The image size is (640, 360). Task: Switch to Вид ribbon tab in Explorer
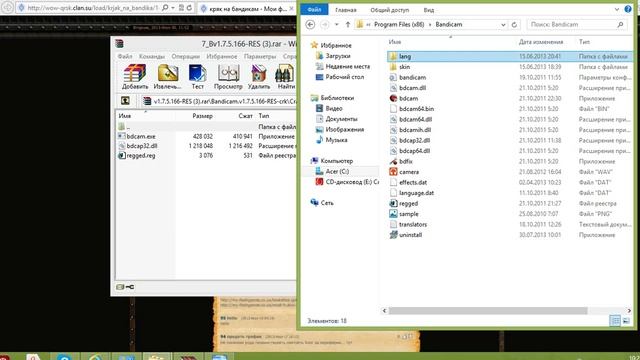tap(429, 10)
